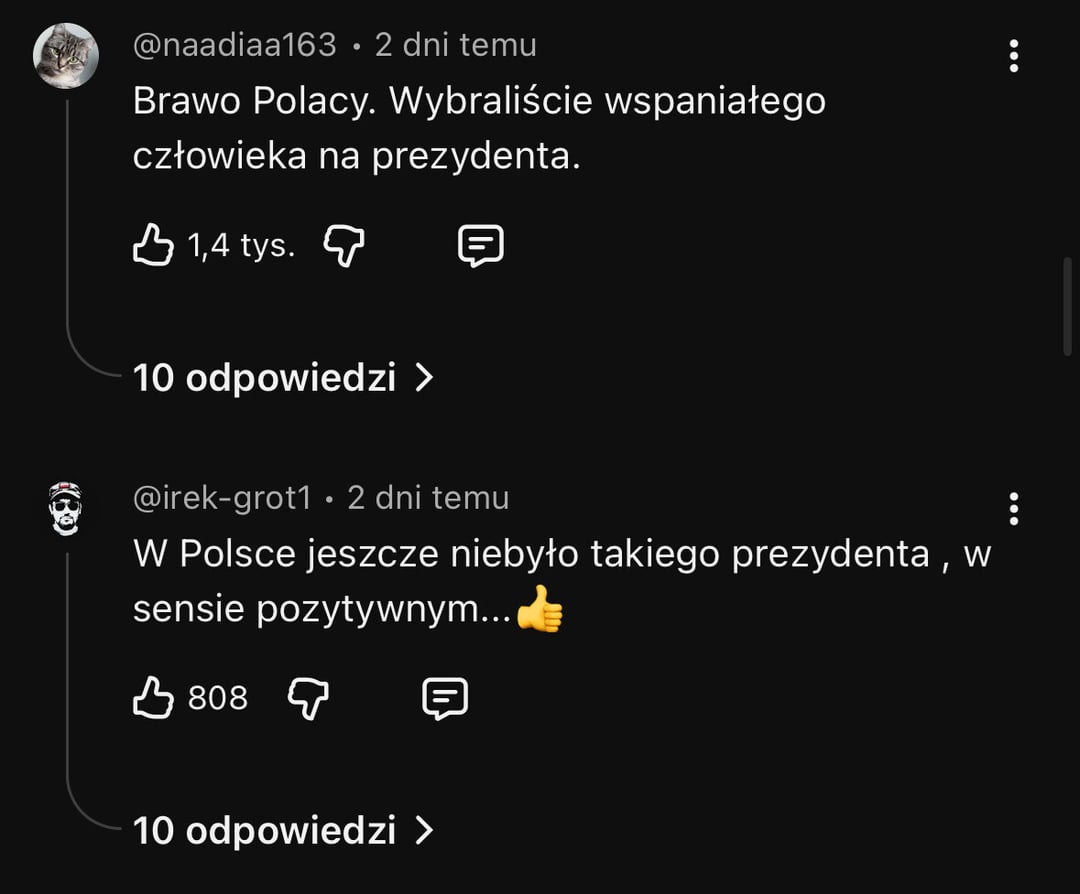The height and width of the screenshot is (894, 1080).
Task: Expand the 10 replies under the @naadiaa163 comment
Action: point(264,378)
